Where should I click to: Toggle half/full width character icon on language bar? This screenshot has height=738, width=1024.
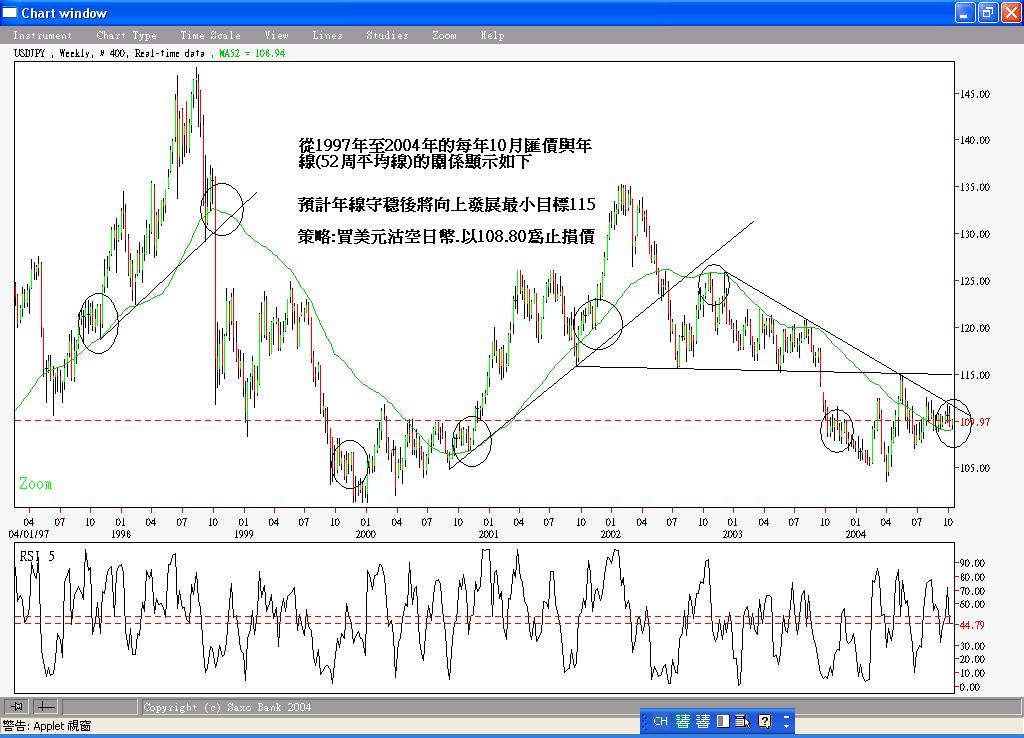(x=723, y=721)
